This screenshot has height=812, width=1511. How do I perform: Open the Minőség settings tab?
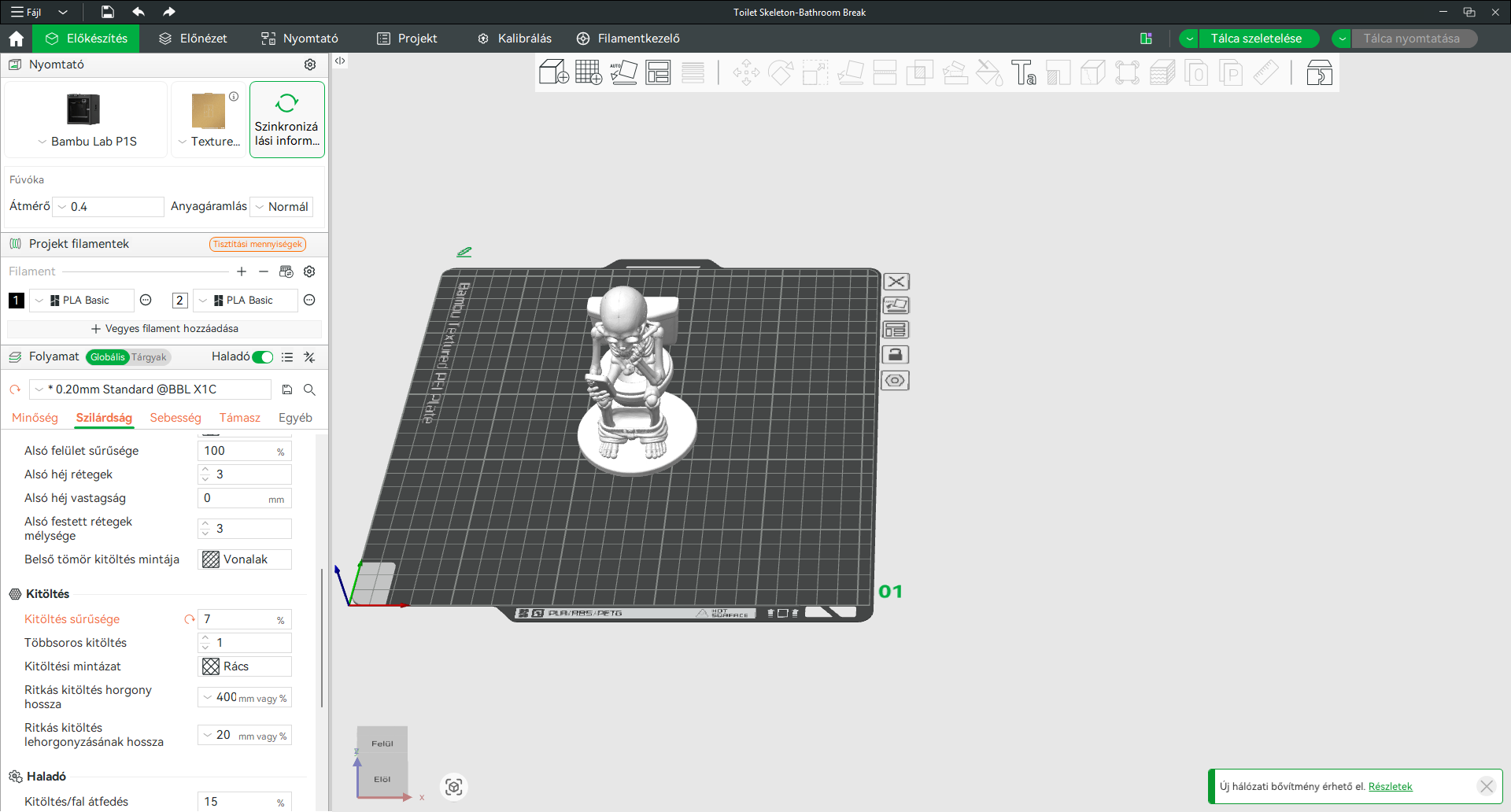pyautogui.click(x=35, y=418)
